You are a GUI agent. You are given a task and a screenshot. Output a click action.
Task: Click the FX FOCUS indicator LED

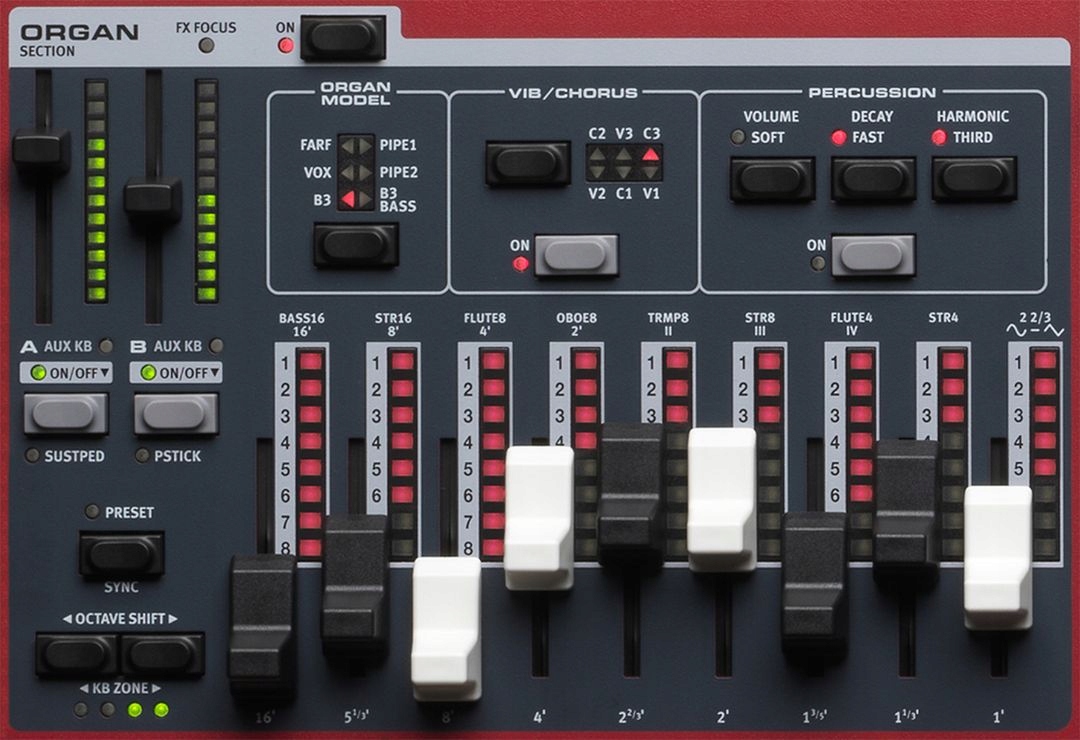[206, 46]
